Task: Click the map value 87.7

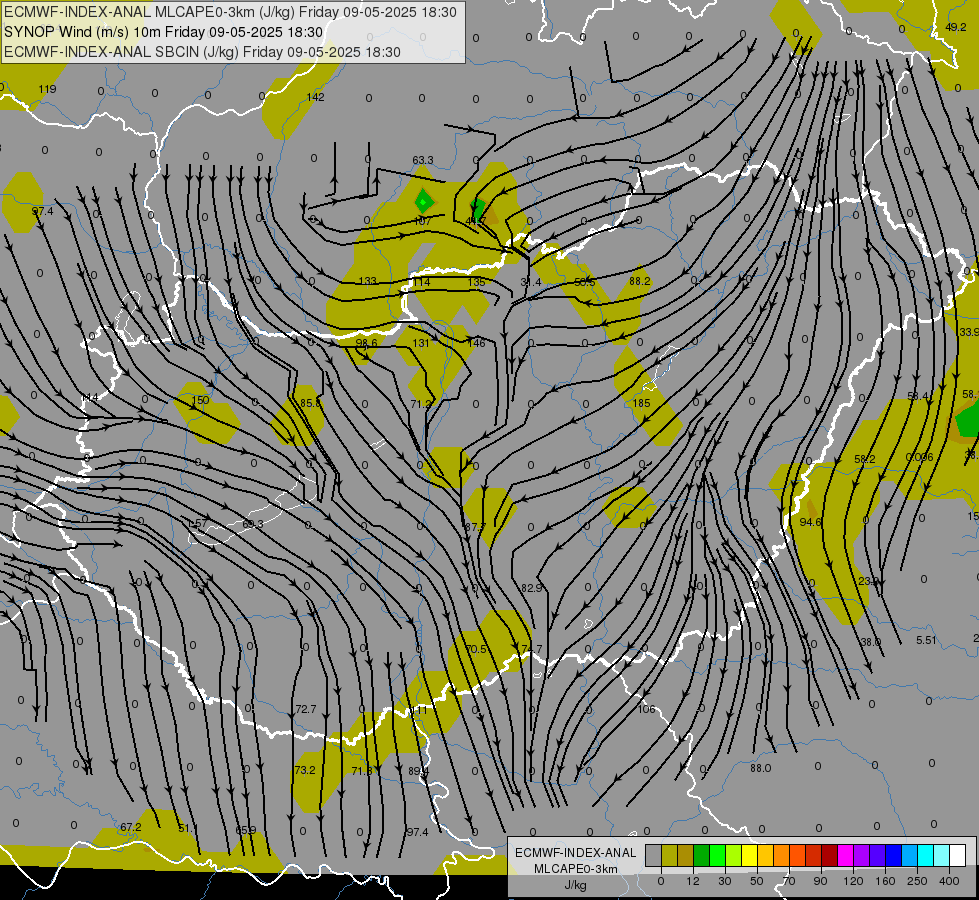Action: 475,527
